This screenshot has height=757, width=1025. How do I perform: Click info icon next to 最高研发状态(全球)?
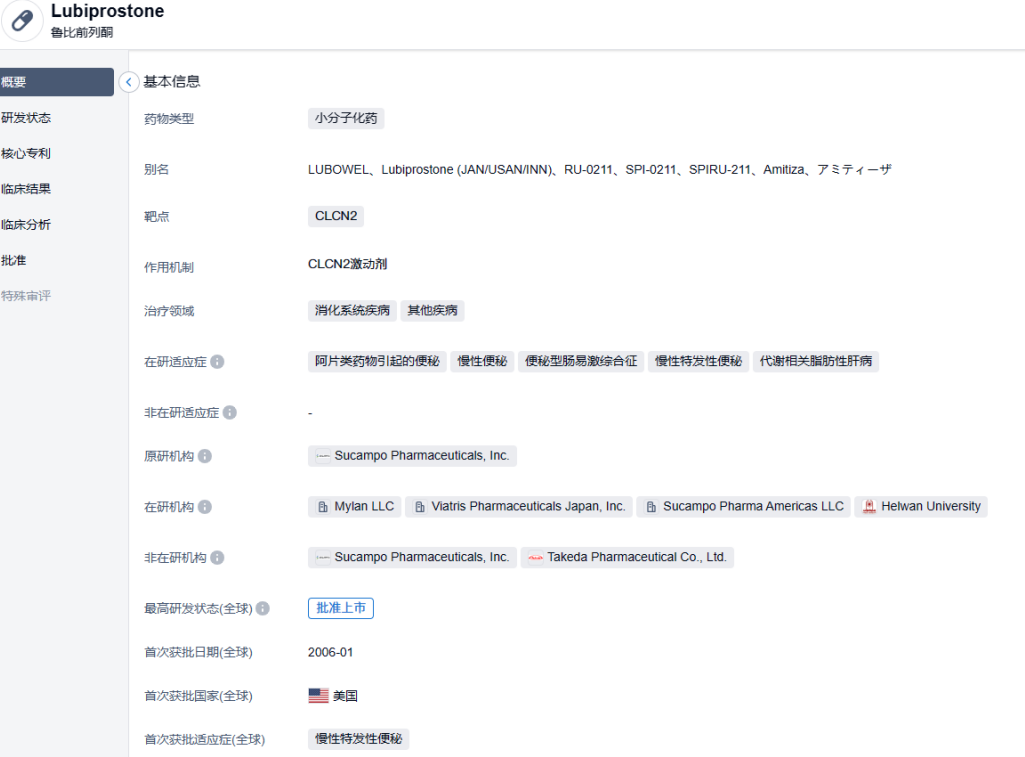(263, 609)
